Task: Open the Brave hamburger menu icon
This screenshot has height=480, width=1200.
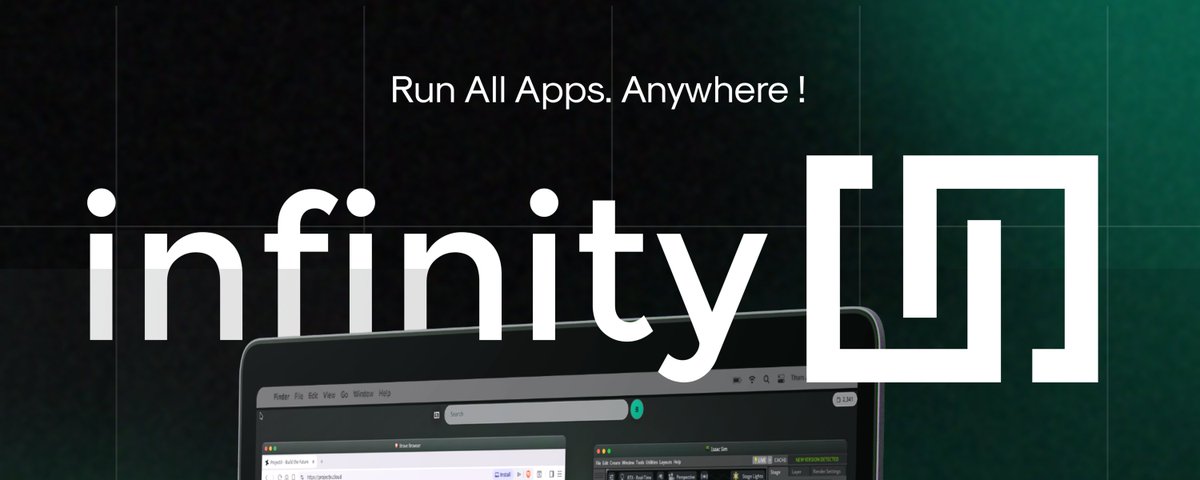Action: coord(559,474)
